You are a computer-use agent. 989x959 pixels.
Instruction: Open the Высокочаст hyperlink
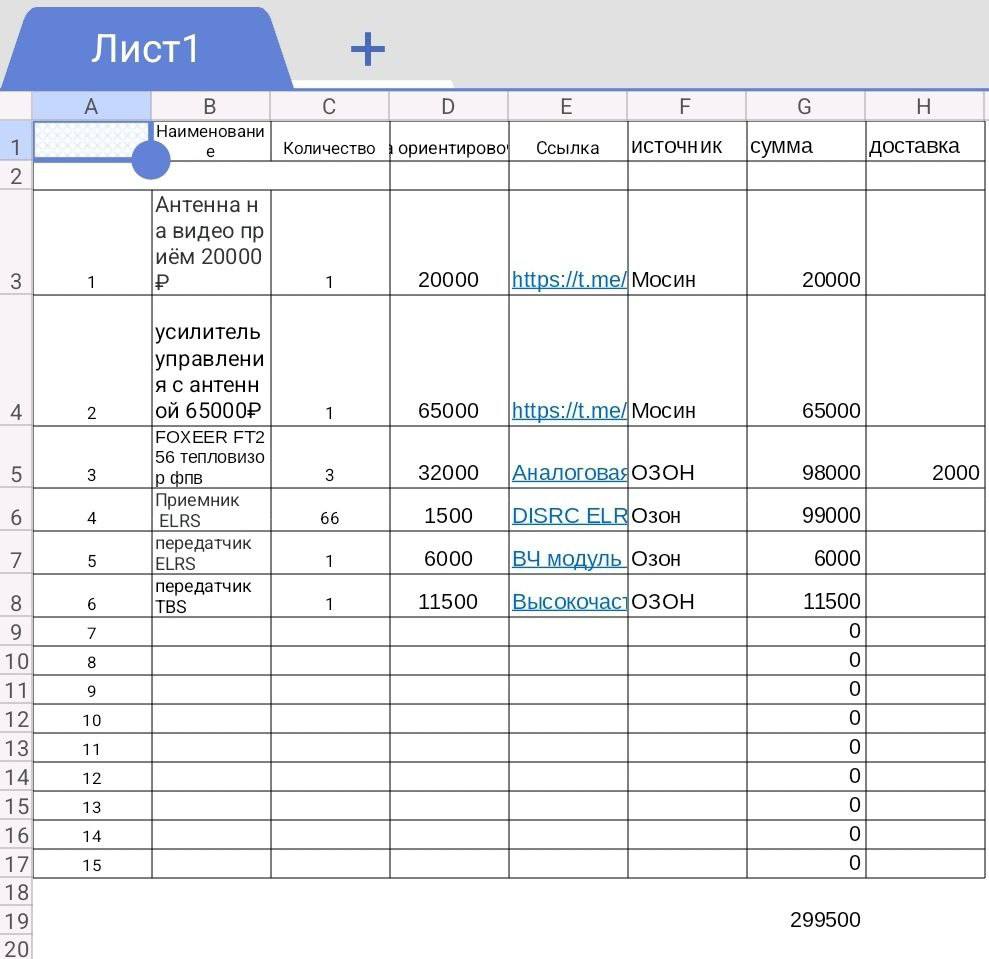click(x=570, y=601)
